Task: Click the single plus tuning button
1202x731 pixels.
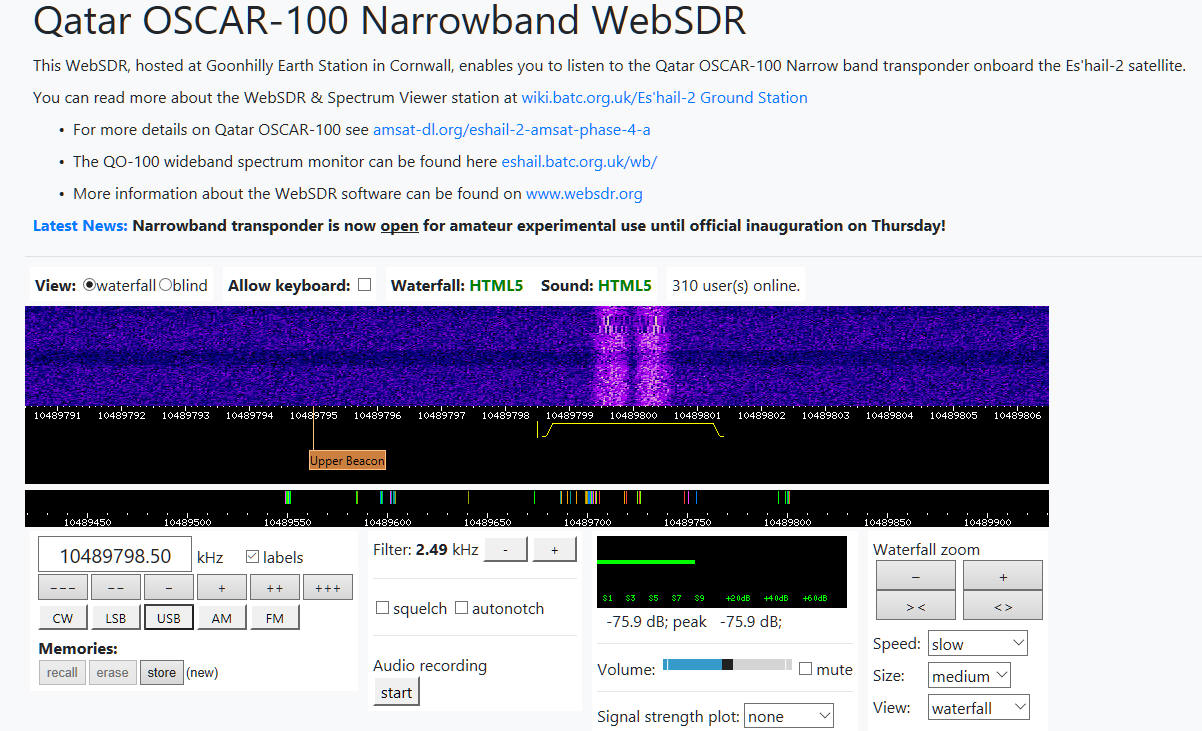Action: coord(221,588)
